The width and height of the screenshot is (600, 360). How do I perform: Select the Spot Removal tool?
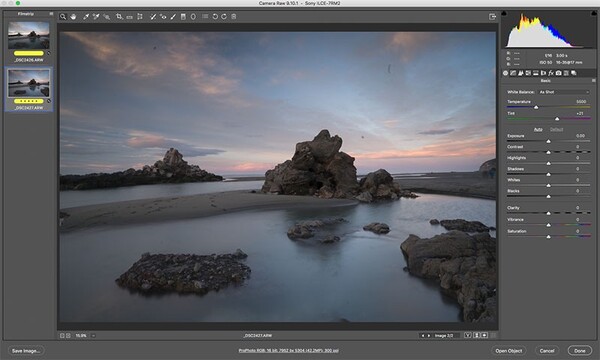(x=153, y=17)
